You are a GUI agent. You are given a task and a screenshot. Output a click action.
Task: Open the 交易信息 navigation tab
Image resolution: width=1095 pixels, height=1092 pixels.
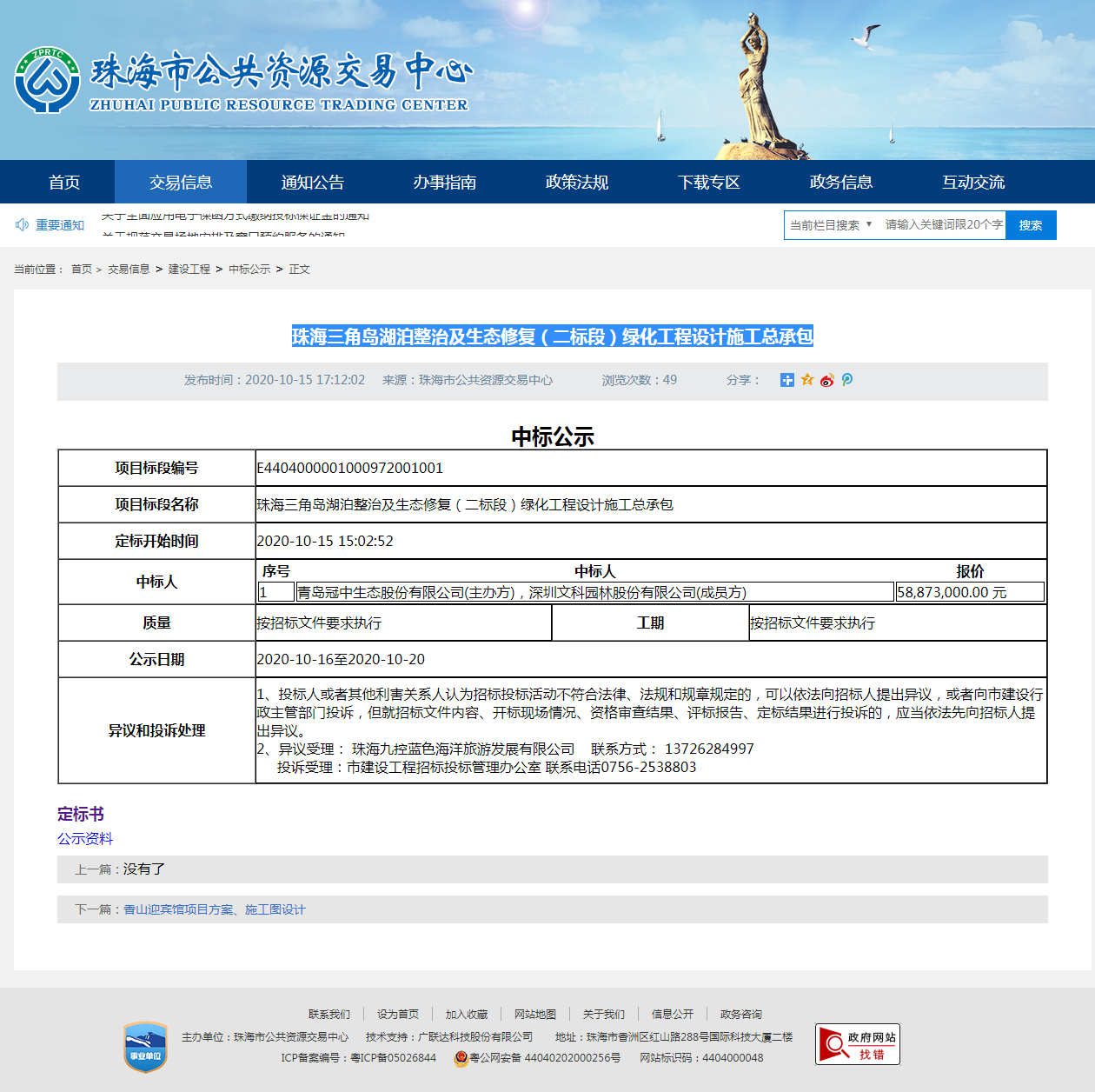(181, 183)
